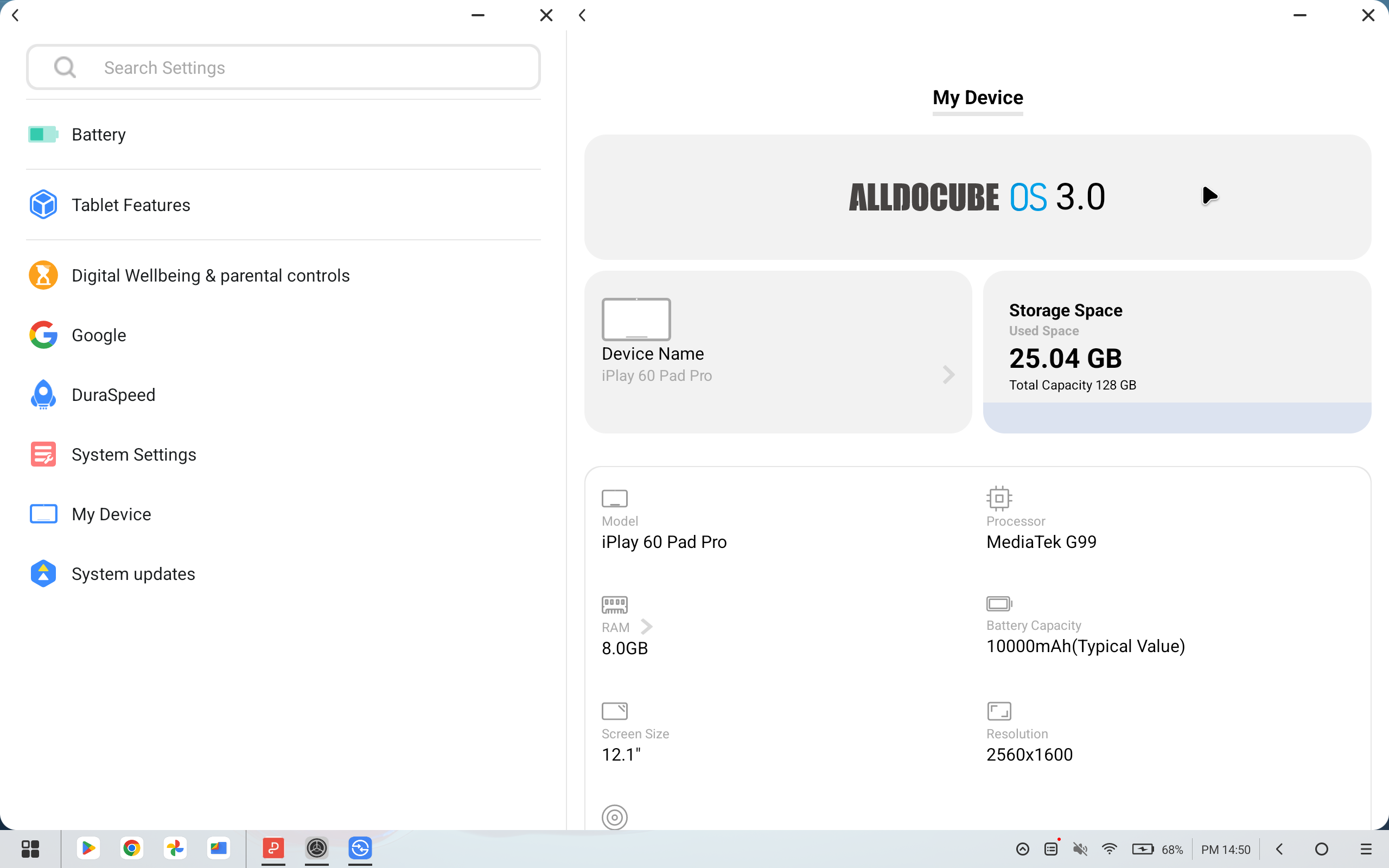The height and width of the screenshot is (868, 1389).
Task: Tap the taskbar Back navigation button
Action: pyautogui.click(x=1279, y=849)
